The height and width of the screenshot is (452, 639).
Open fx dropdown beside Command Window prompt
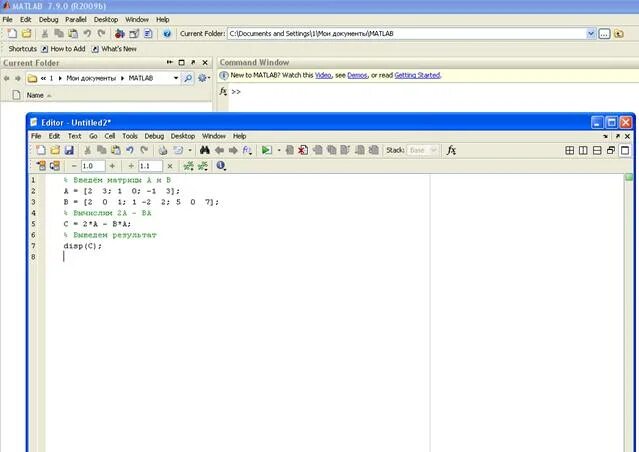point(223,91)
